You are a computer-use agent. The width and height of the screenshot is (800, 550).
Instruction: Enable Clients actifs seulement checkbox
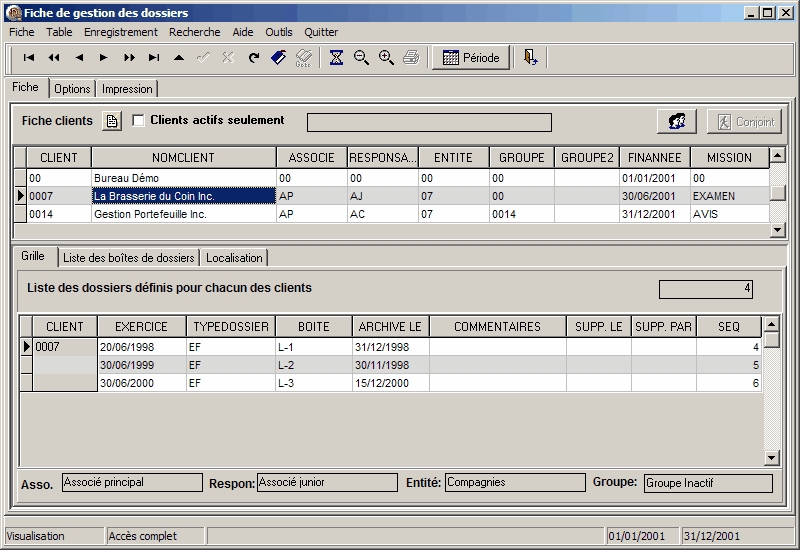139,121
